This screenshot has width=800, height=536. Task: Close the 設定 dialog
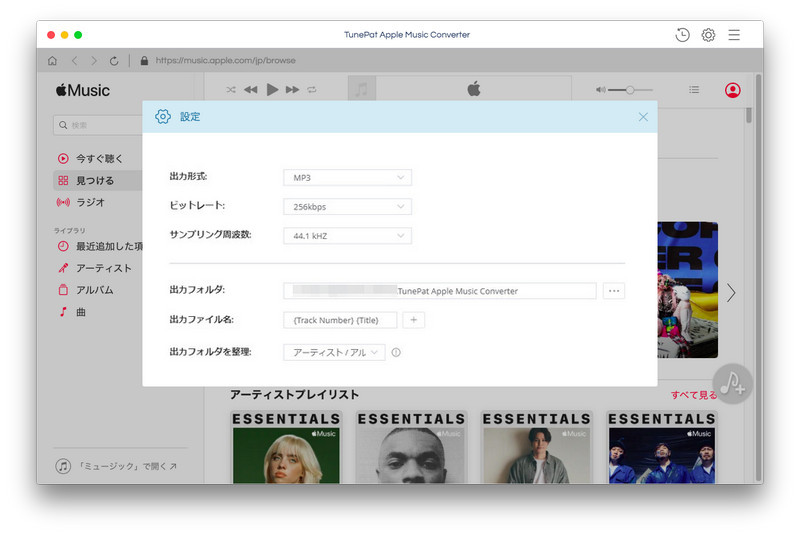[x=643, y=117]
